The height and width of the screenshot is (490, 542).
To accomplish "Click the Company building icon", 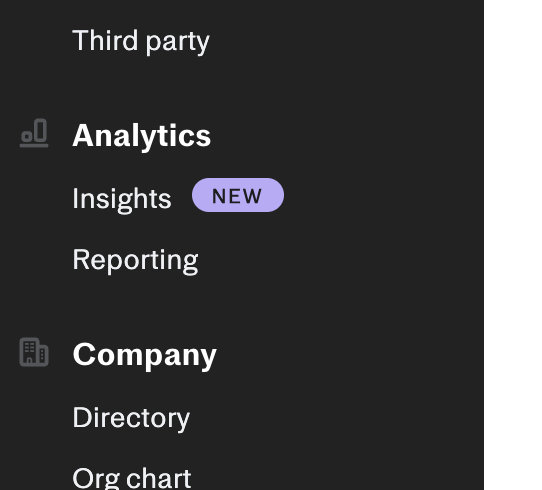I will [x=34, y=352].
